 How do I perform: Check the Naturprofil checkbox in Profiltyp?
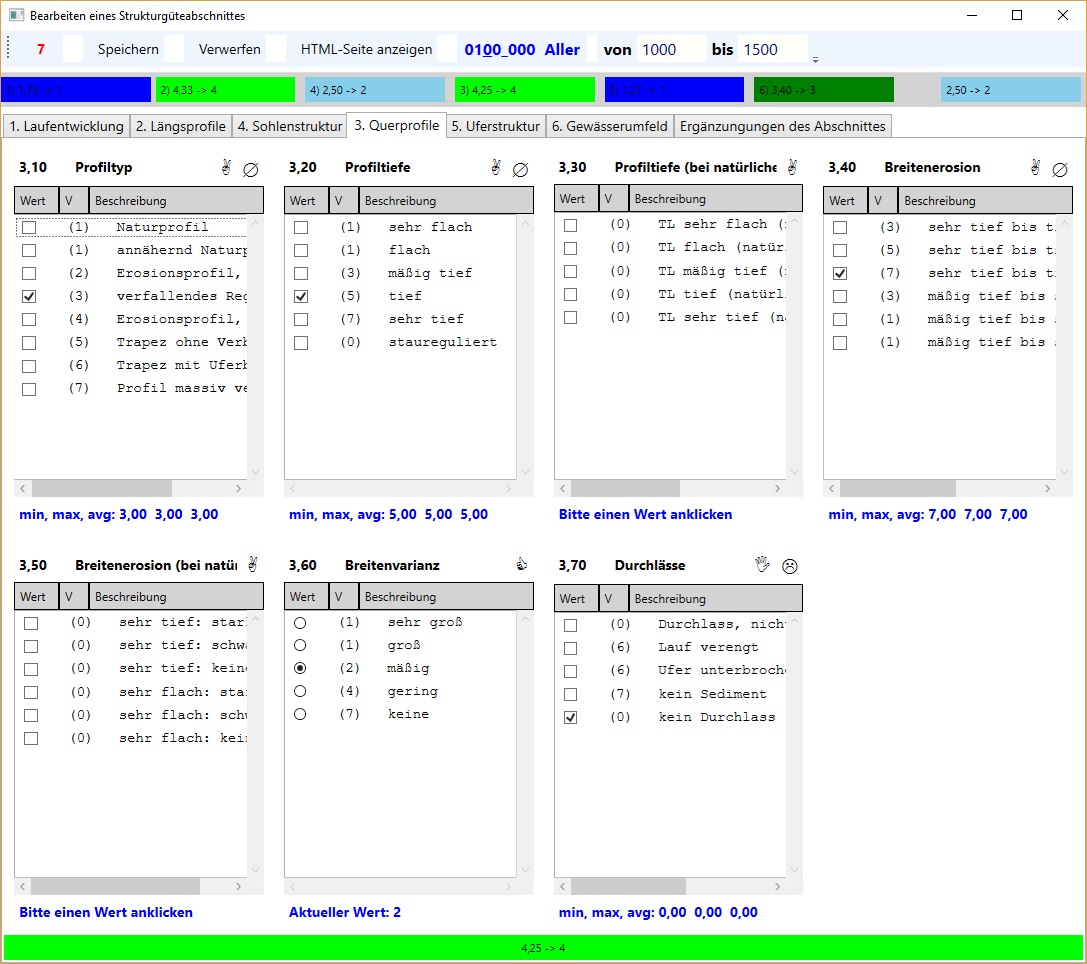click(29, 227)
